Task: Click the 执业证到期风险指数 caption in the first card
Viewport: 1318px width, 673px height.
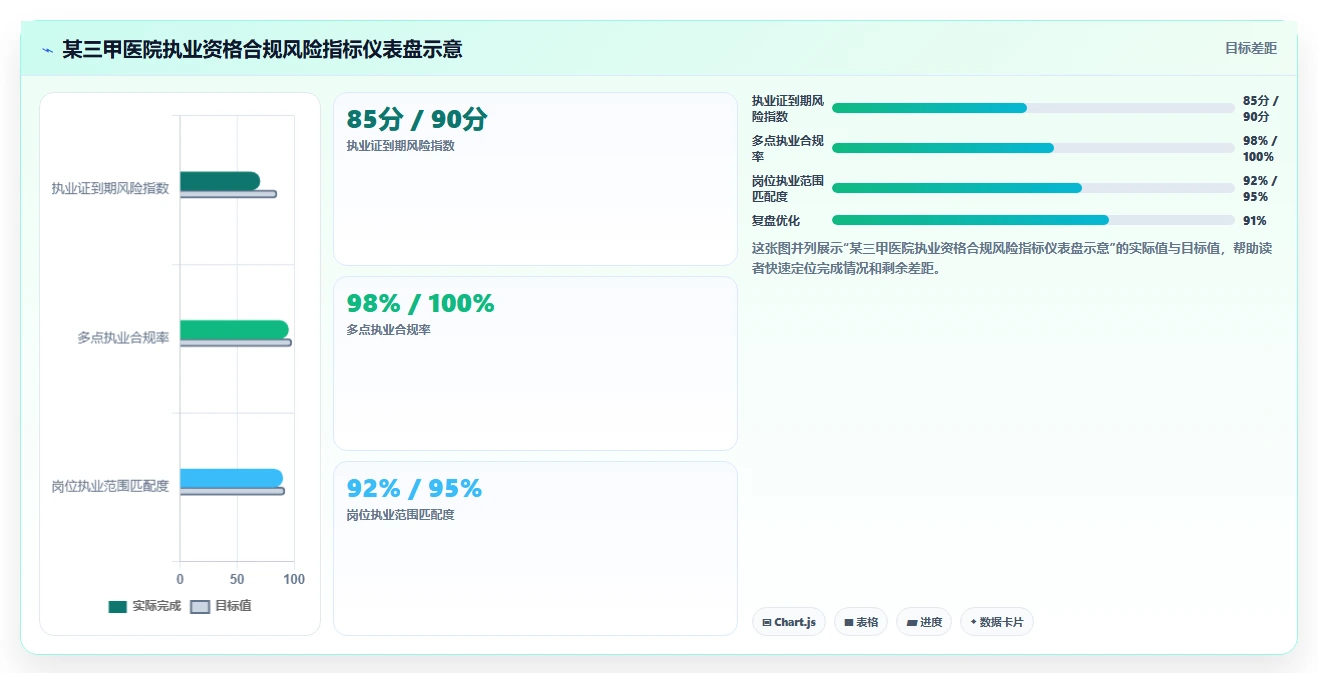Action: [x=400, y=146]
